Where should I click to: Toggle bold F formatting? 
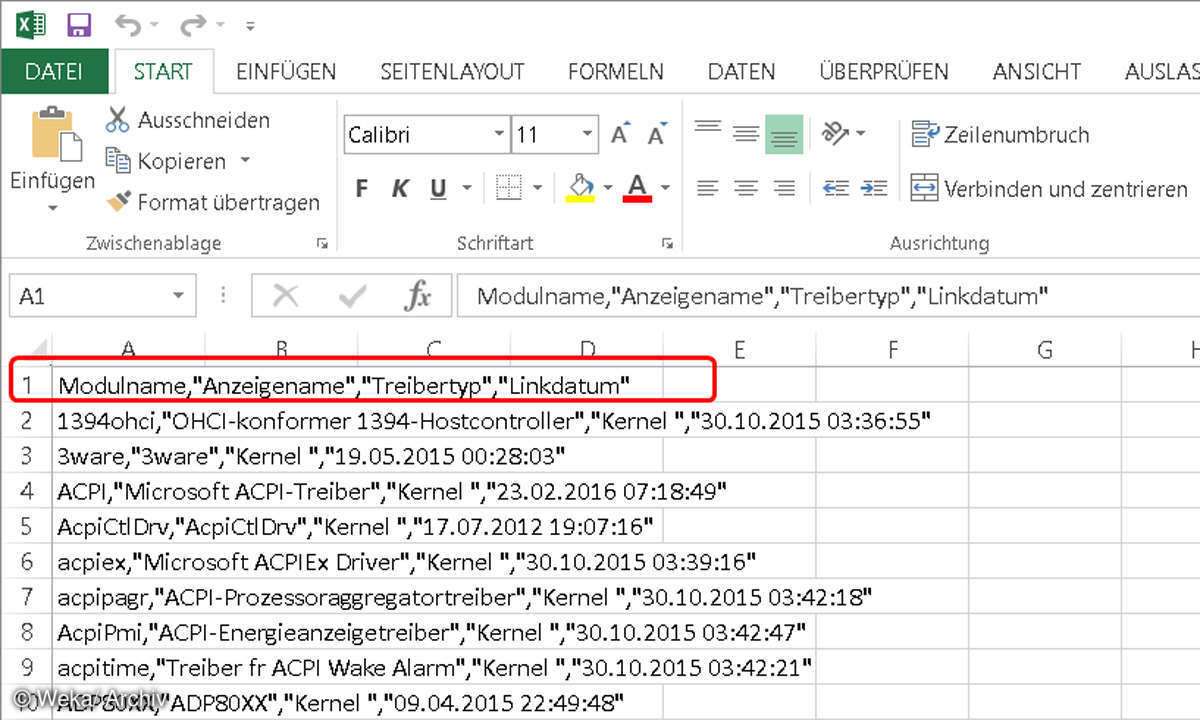pyautogui.click(x=362, y=188)
